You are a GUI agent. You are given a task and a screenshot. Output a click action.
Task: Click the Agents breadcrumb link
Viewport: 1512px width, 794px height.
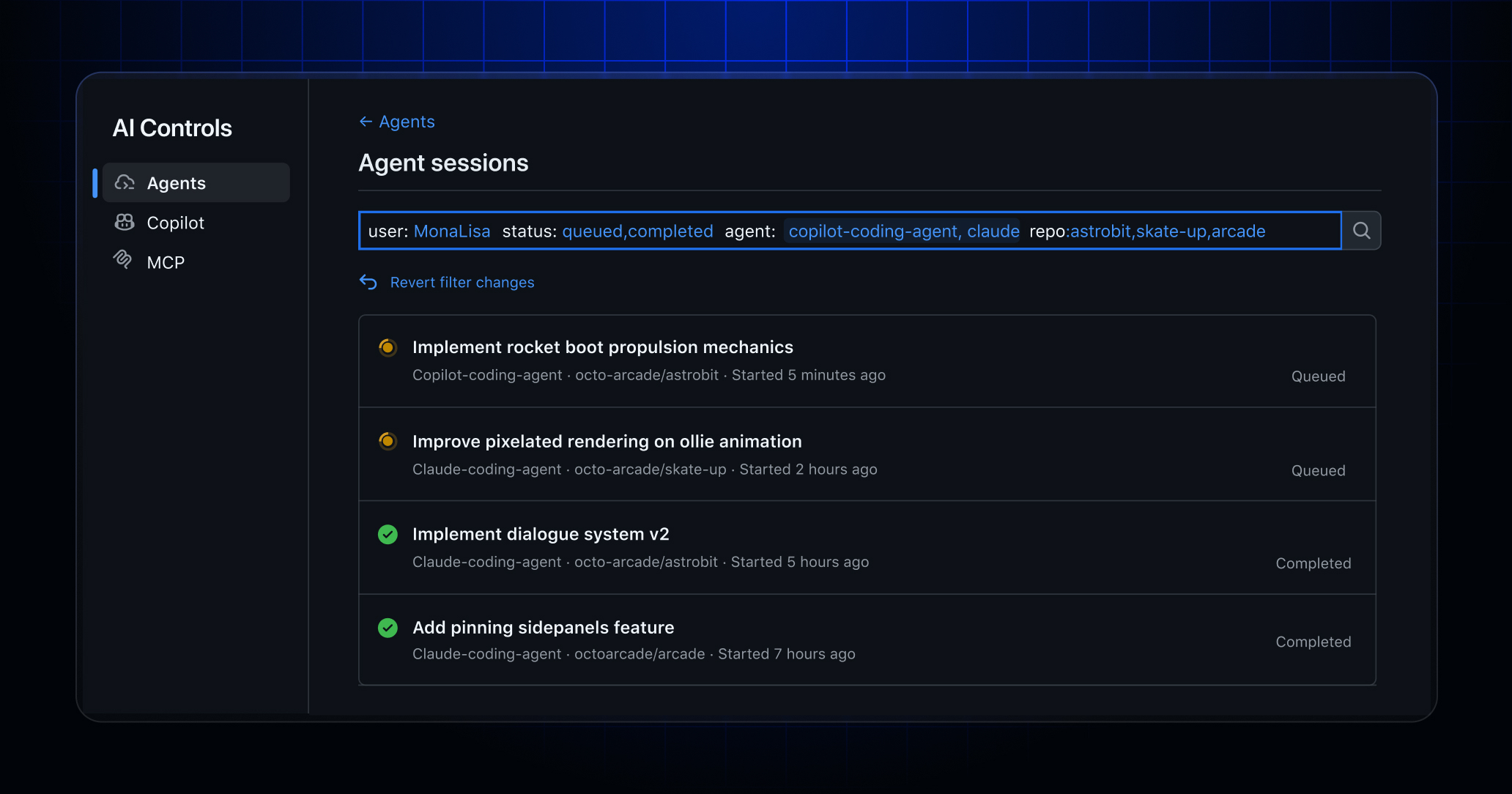point(406,122)
